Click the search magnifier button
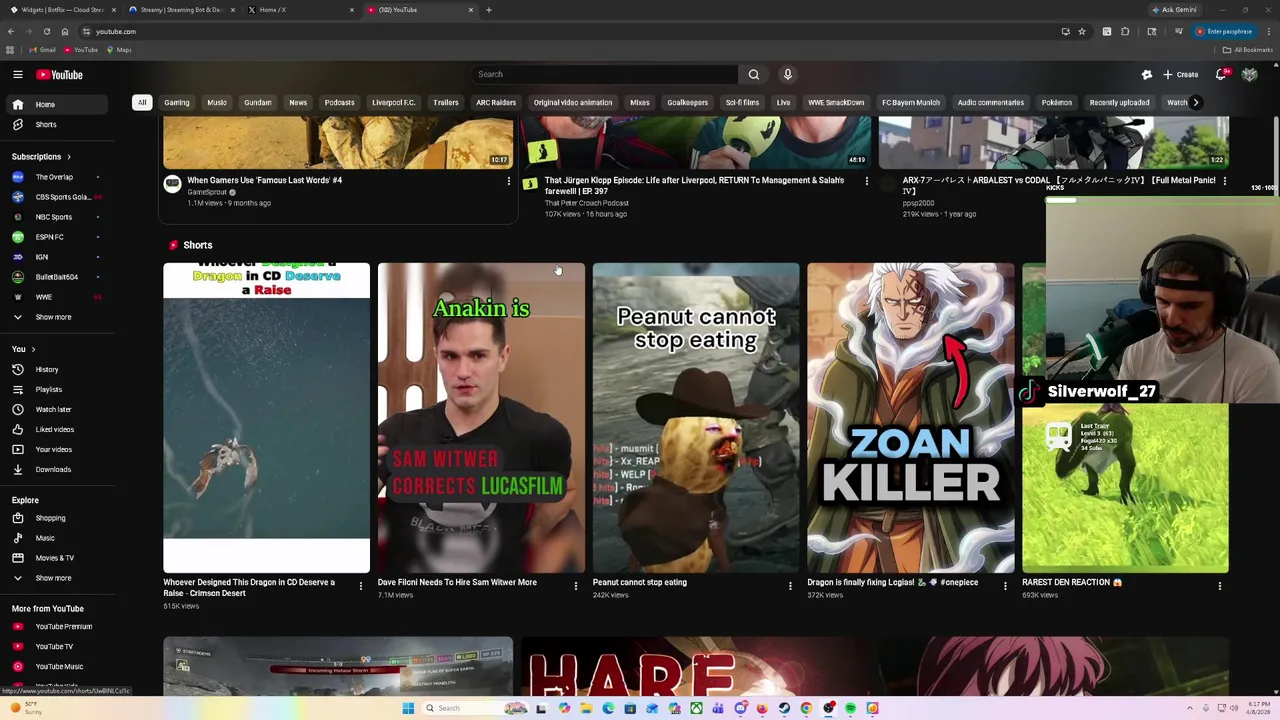This screenshot has width=1280, height=720. tap(753, 74)
